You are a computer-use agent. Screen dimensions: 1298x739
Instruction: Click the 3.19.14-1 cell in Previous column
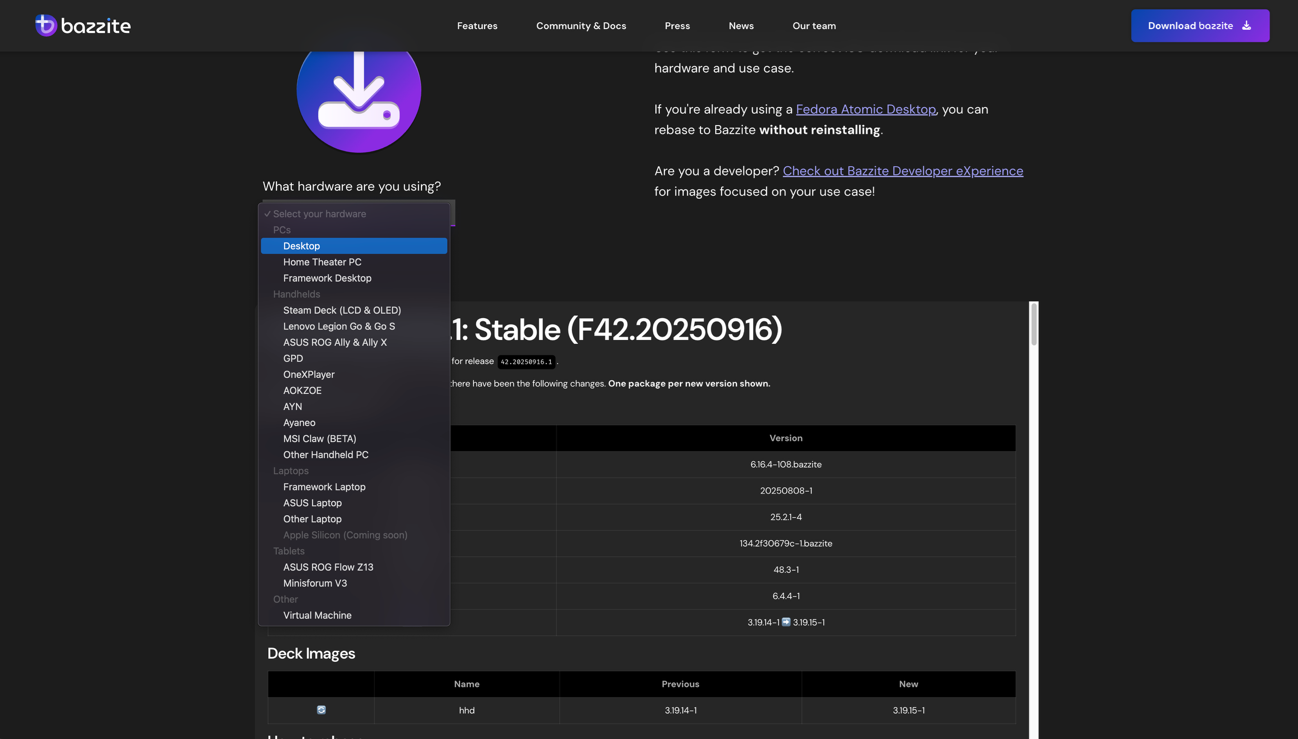click(680, 710)
